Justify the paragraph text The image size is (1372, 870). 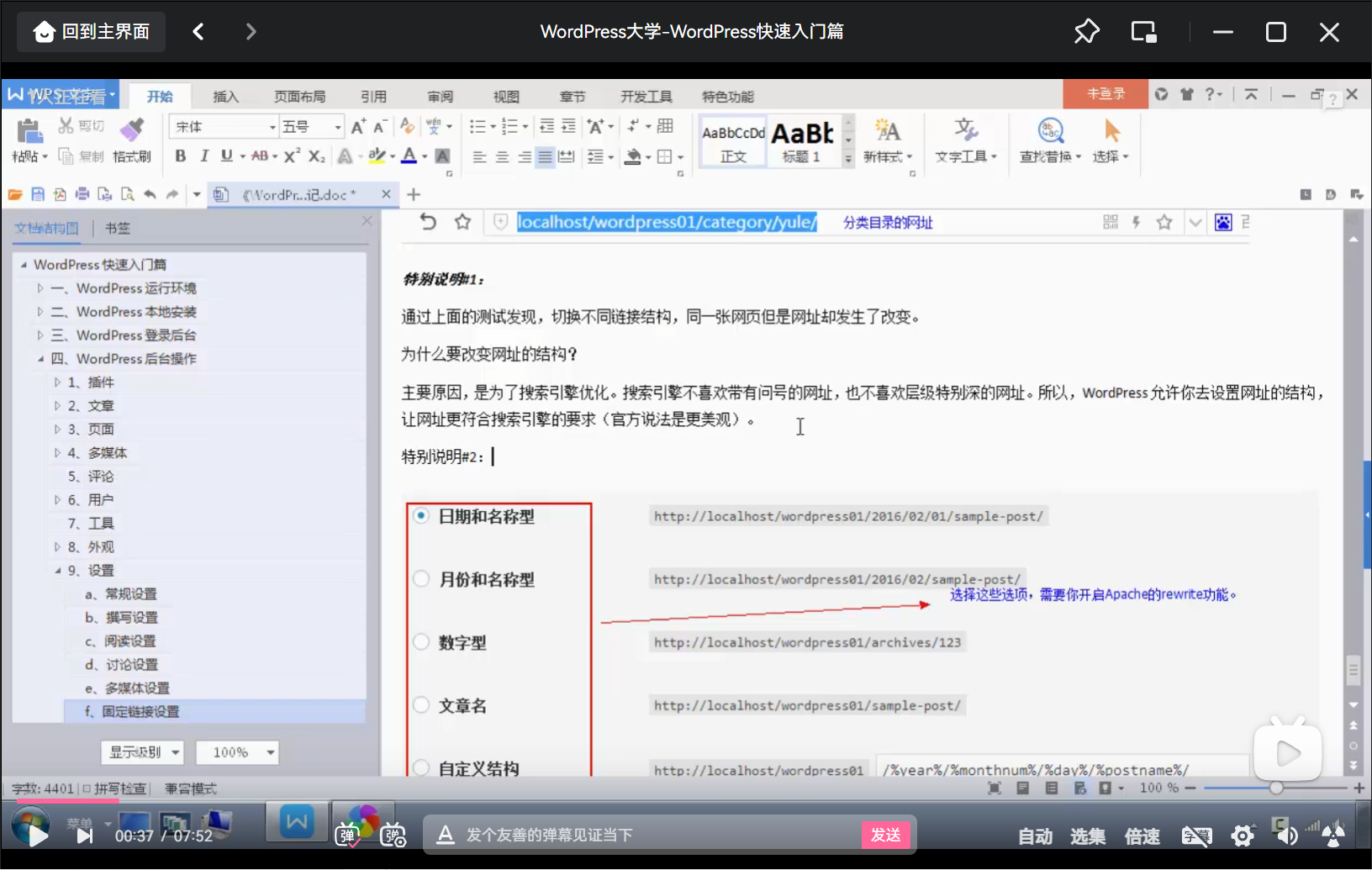coord(546,157)
